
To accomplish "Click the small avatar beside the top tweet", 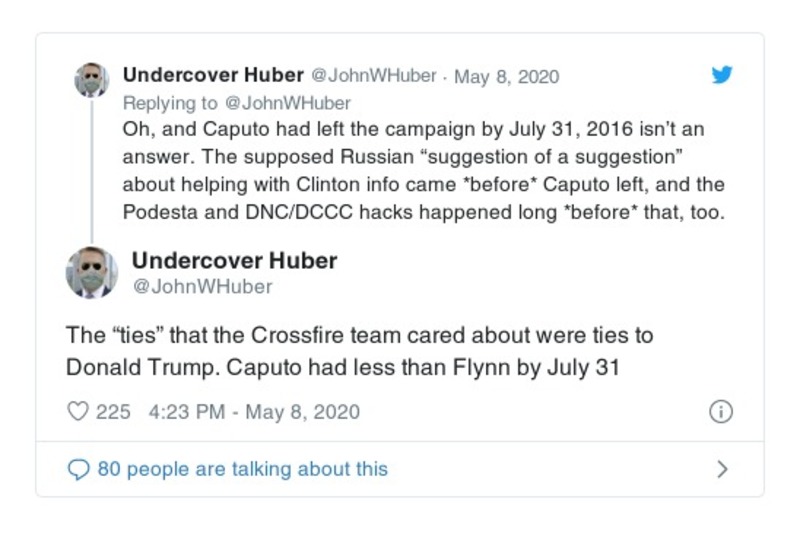I will pos(92,80).
